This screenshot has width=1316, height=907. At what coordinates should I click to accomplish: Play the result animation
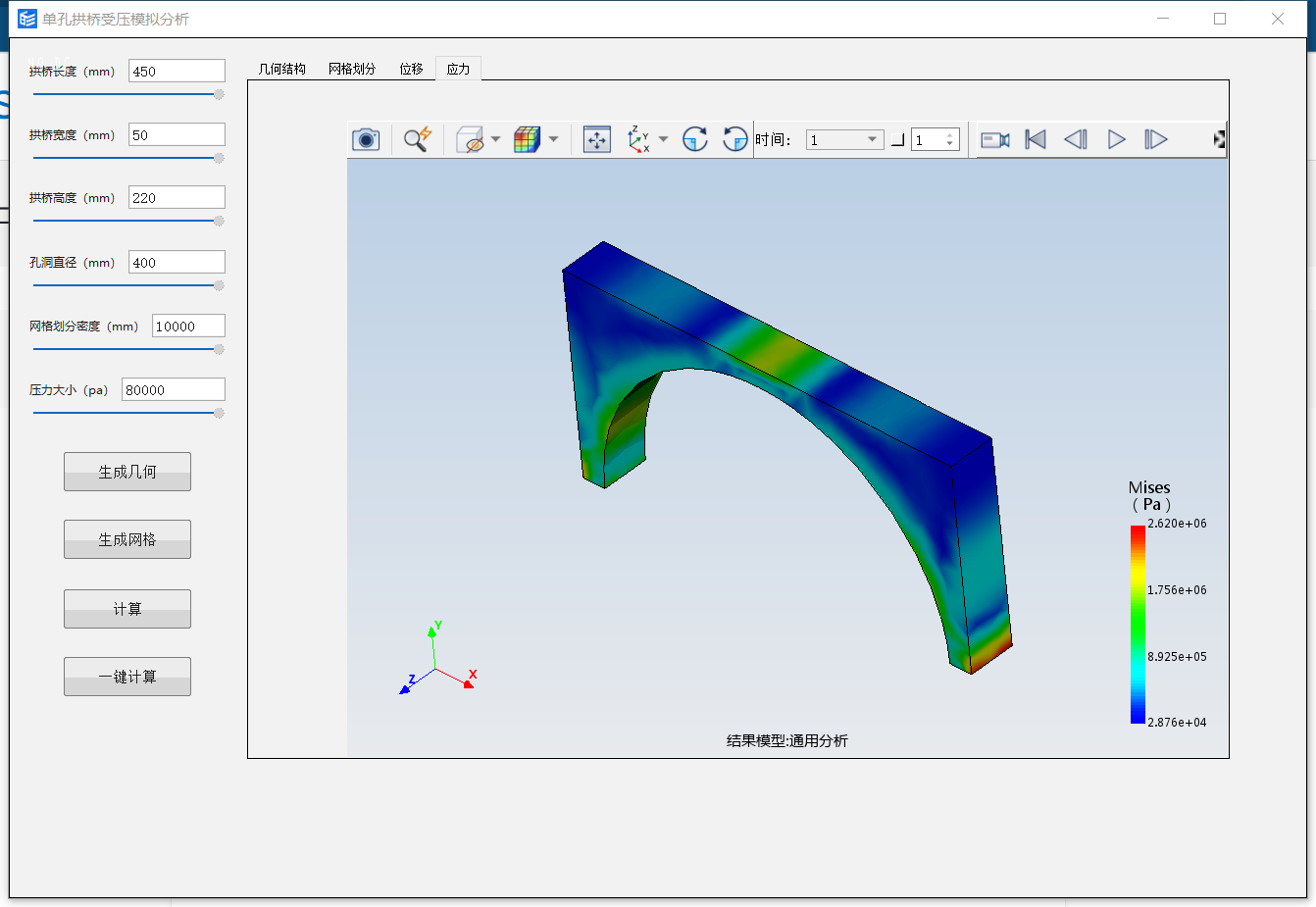click(1116, 139)
